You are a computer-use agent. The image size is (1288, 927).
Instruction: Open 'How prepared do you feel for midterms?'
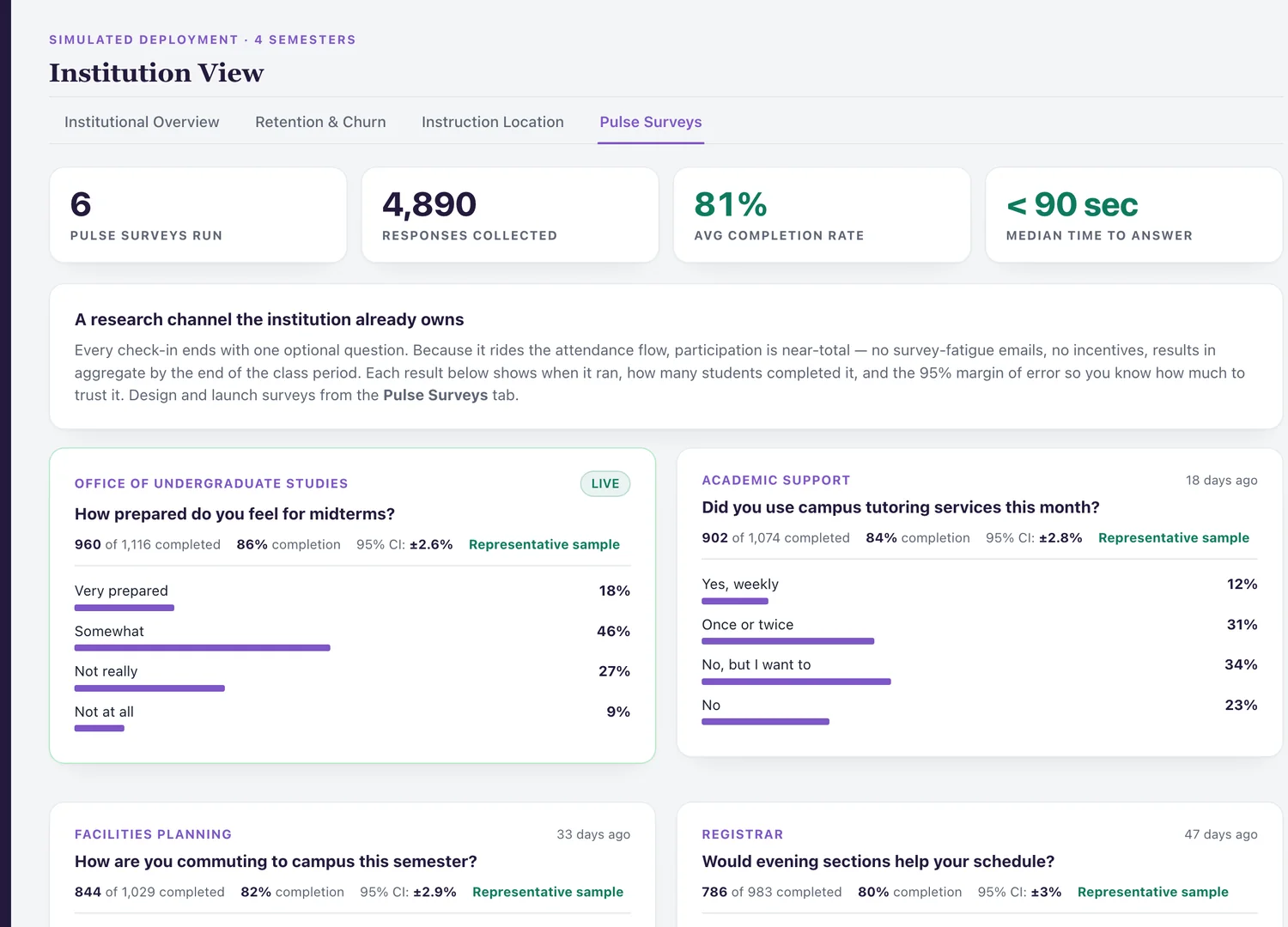(x=234, y=514)
